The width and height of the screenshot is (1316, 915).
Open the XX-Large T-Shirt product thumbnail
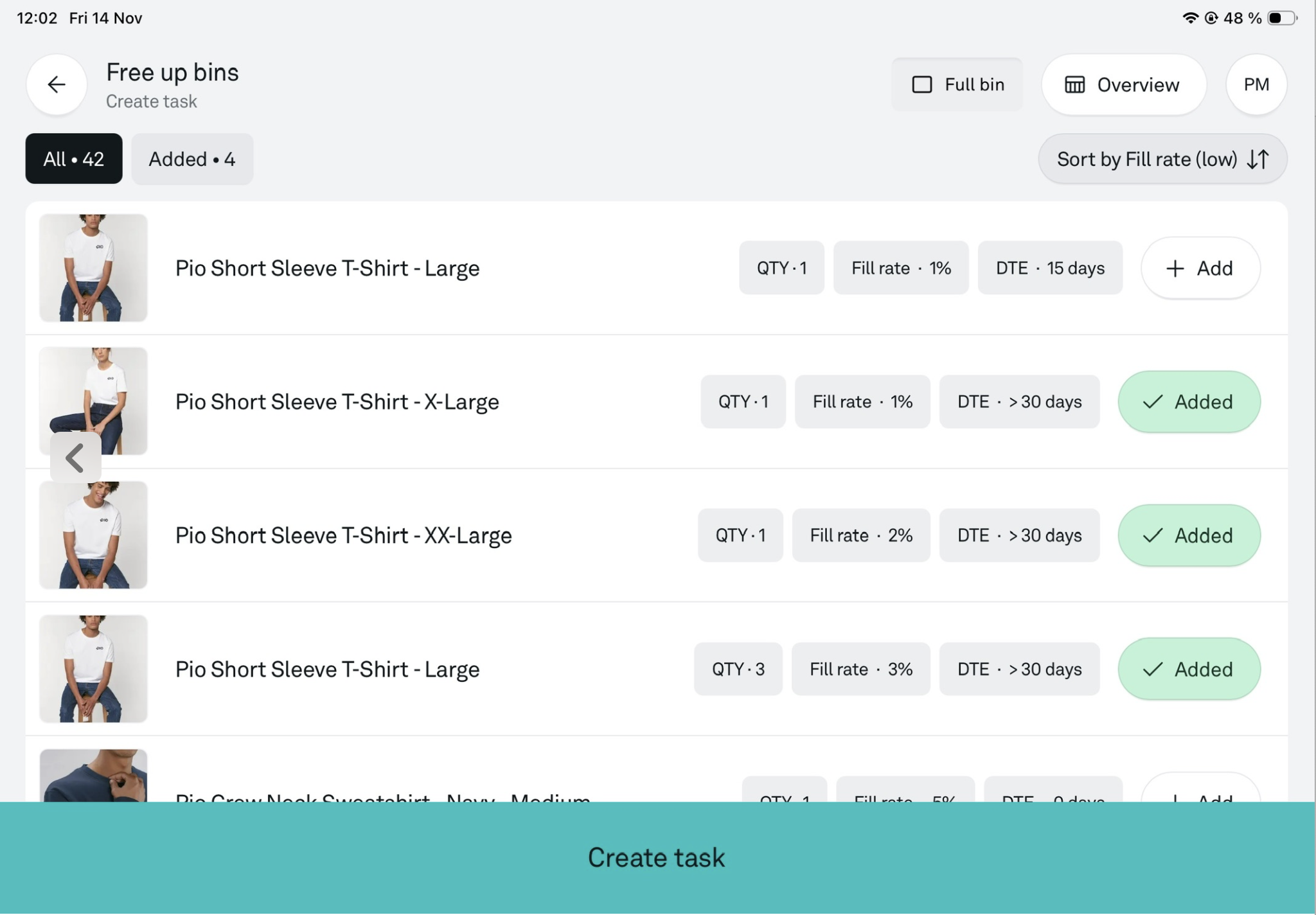point(93,535)
